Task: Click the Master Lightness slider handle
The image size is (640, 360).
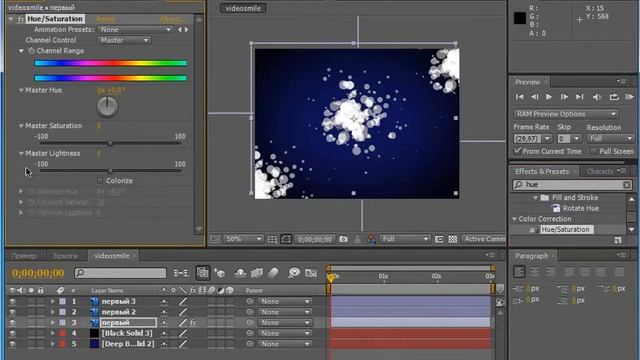Action: click(110, 171)
